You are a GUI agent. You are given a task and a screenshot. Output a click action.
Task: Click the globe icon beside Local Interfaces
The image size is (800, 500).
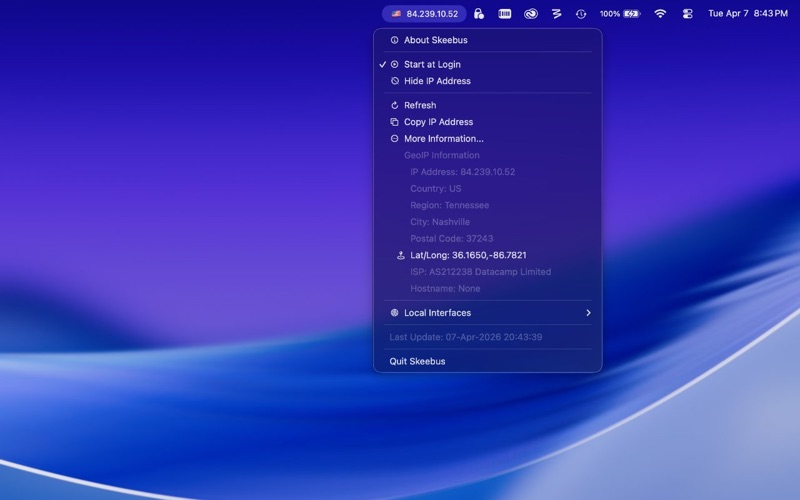[394, 313]
